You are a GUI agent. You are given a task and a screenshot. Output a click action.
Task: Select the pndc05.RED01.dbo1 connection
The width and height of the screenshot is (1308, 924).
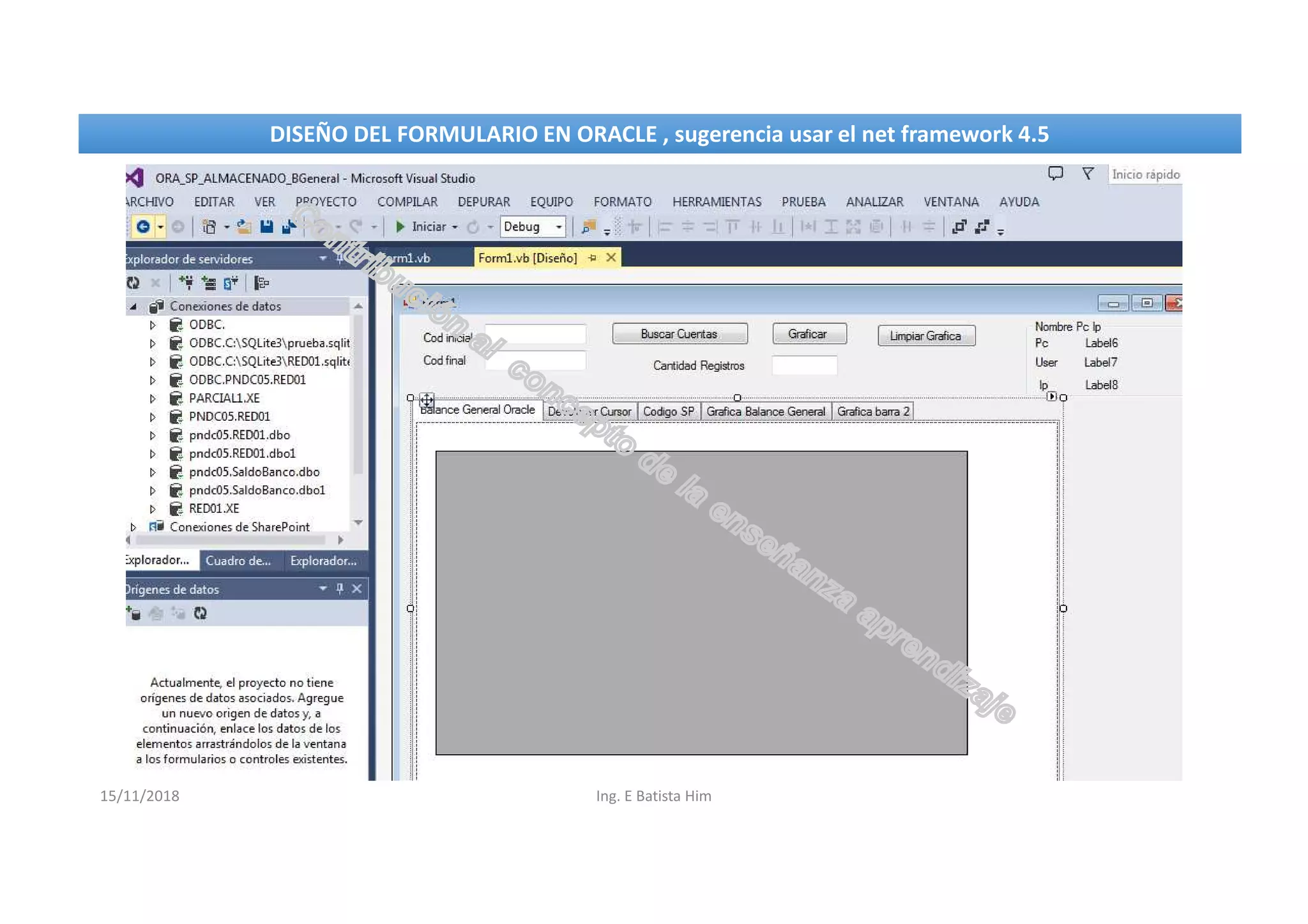pyautogui.click(x=242, y=454)
